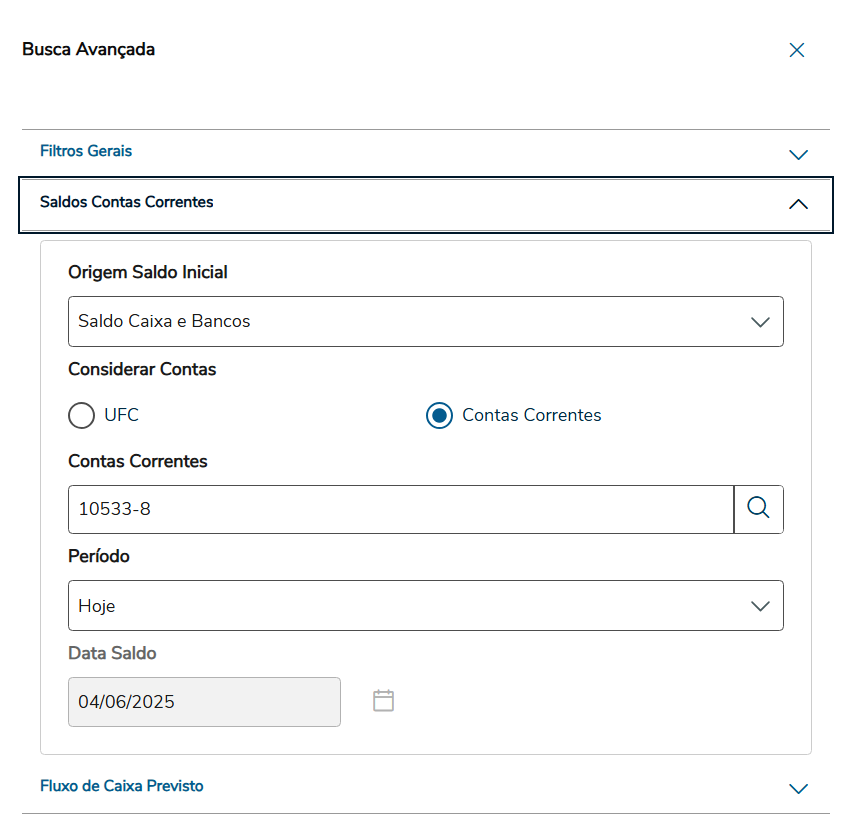
Task: Click the Busca Avançada title text
Action: pyautogui.click(x=88, y=49)
